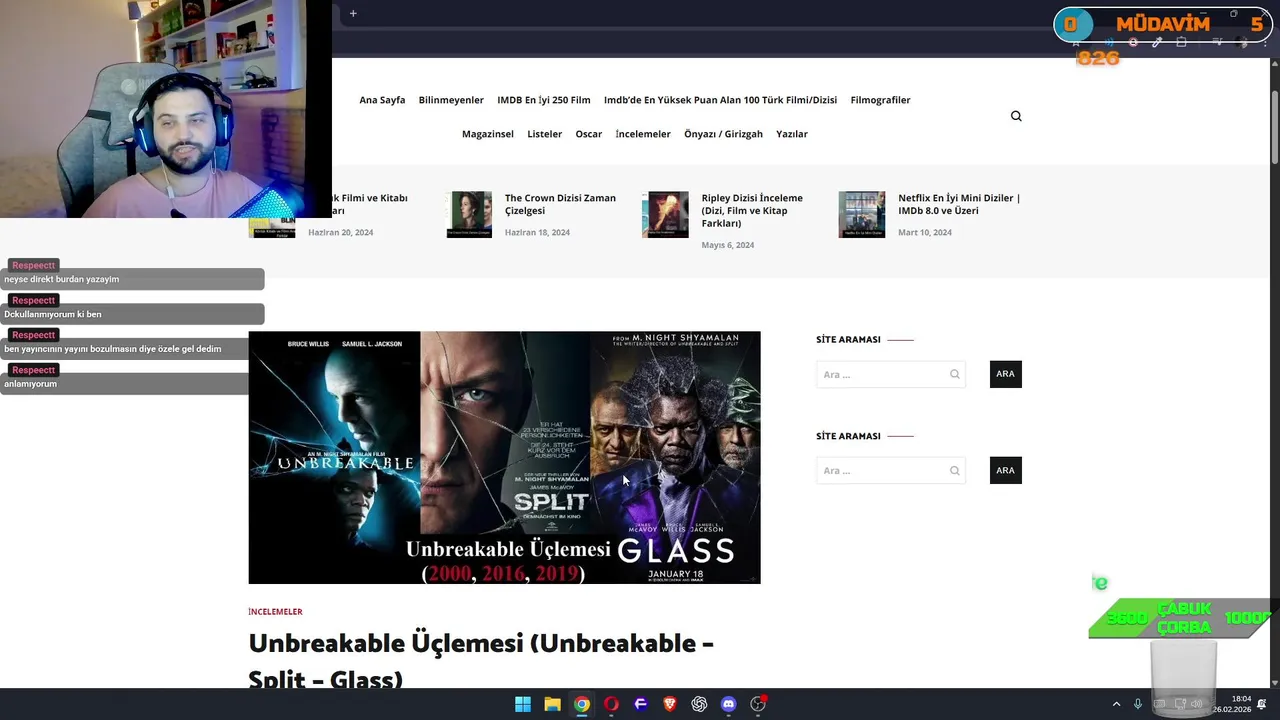Screen dimensions: 1280x720
Task: Open Önyazı / Girizgah menu item
Action: [x=723, y=134]
